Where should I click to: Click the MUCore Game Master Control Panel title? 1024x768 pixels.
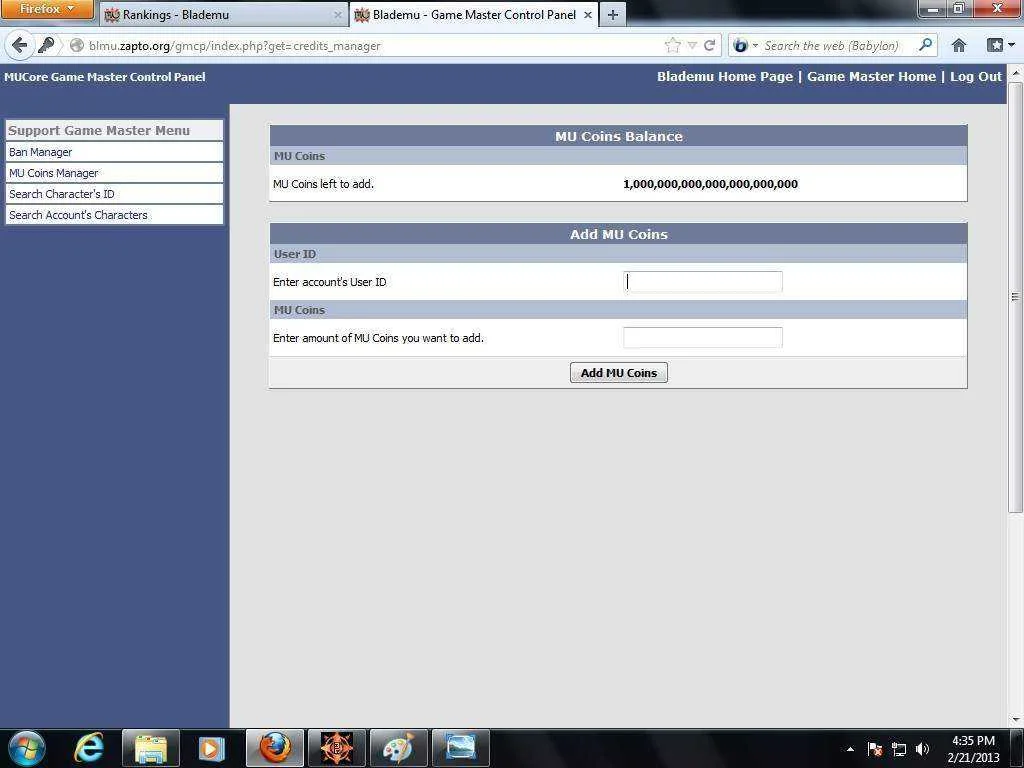coord(104,76)
